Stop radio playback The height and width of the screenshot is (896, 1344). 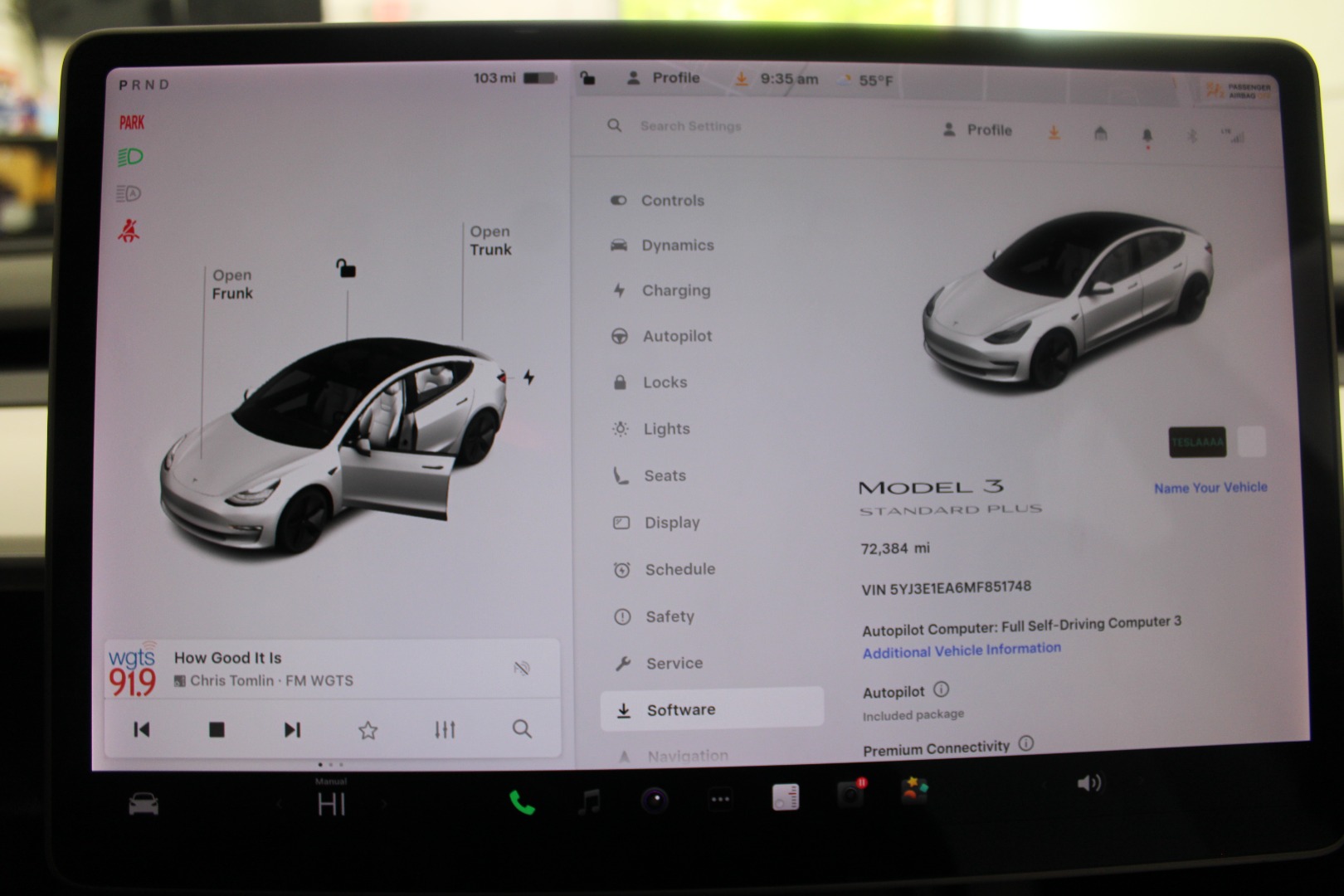[217, 729]
